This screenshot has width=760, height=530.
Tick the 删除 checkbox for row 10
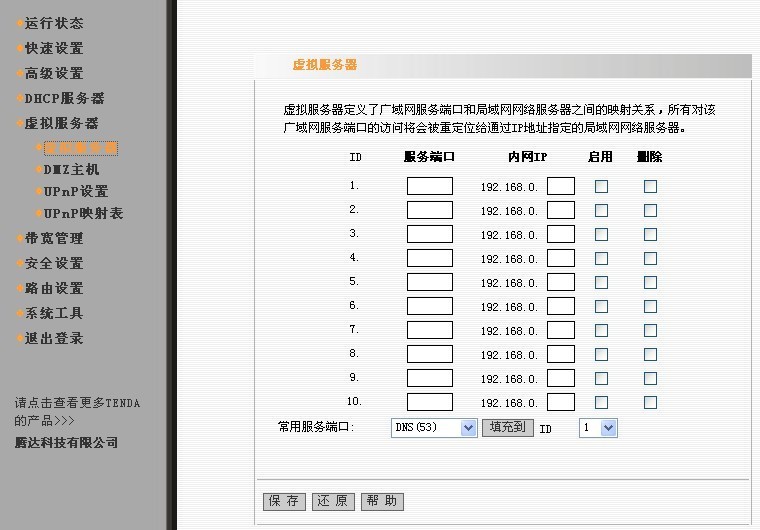coord(650,402)
